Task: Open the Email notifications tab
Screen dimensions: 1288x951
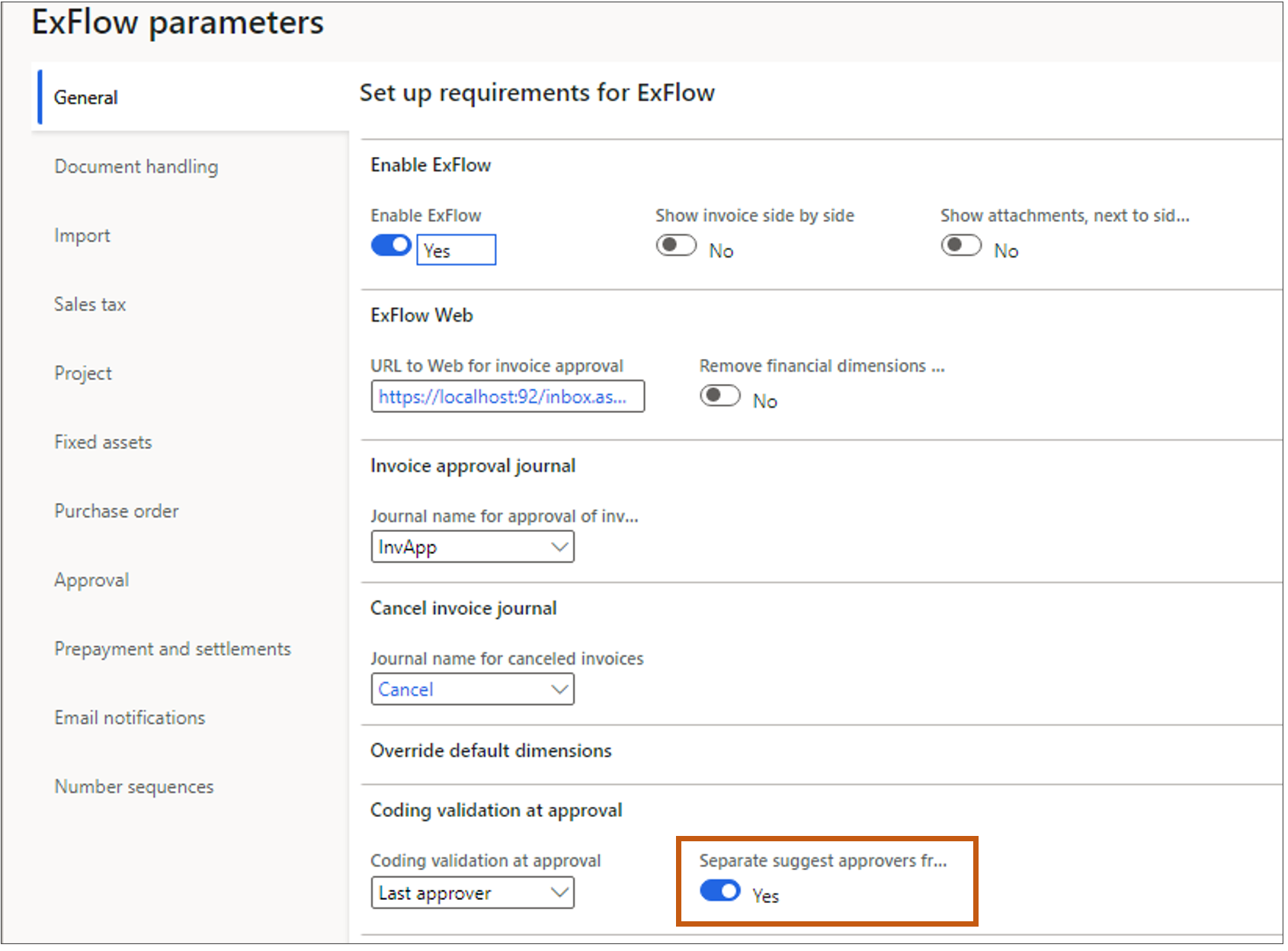Action: click(x=130, y=718)
